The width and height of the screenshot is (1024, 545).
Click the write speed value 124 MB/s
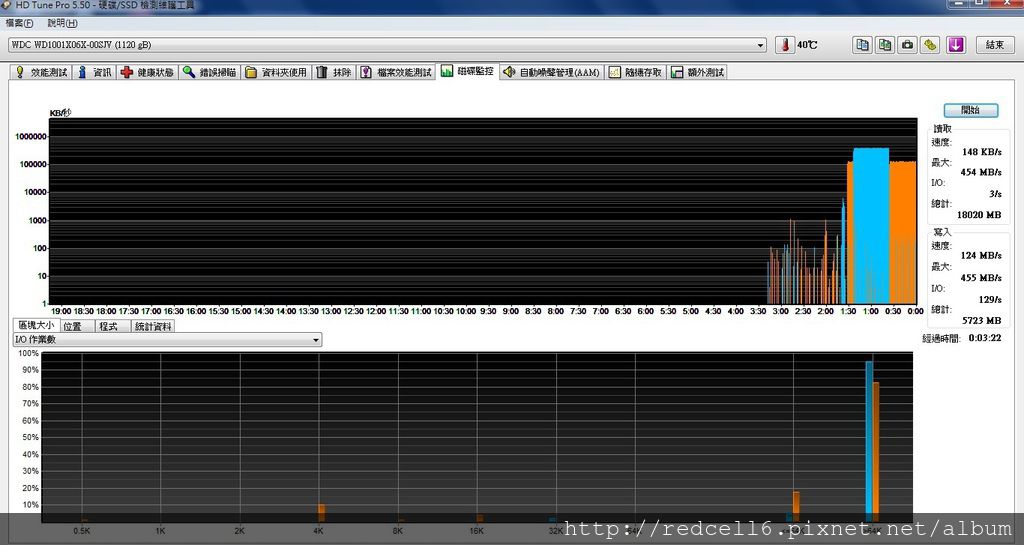(981, 256)
